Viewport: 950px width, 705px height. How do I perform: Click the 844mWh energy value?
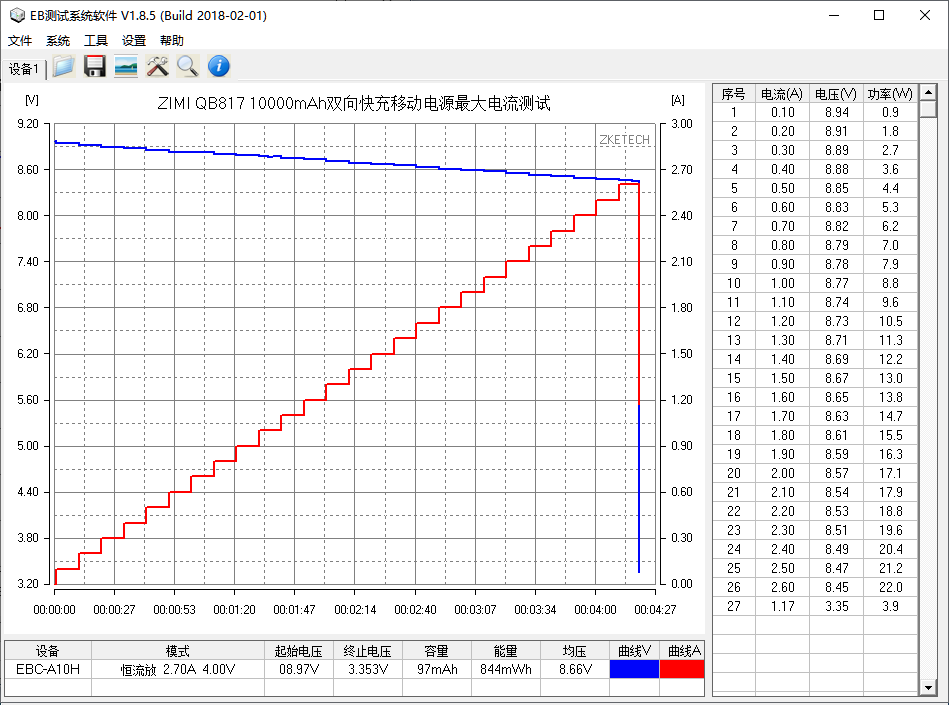[x=505, y=669]
